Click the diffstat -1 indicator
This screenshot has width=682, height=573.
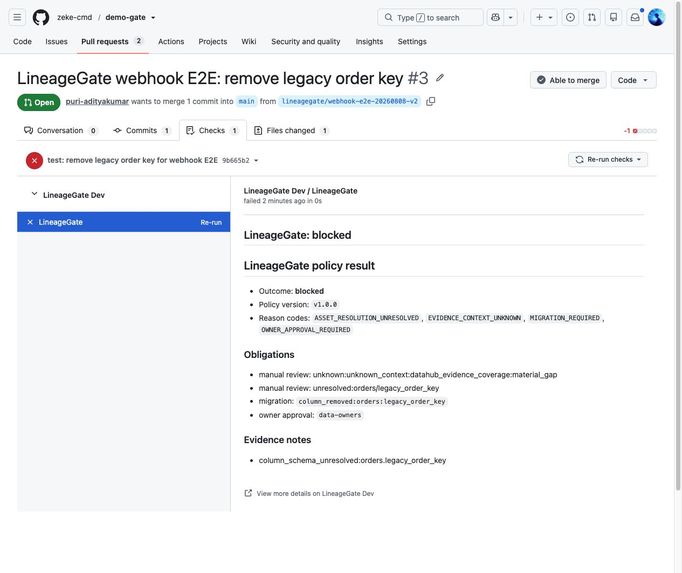tap(640, 131)
